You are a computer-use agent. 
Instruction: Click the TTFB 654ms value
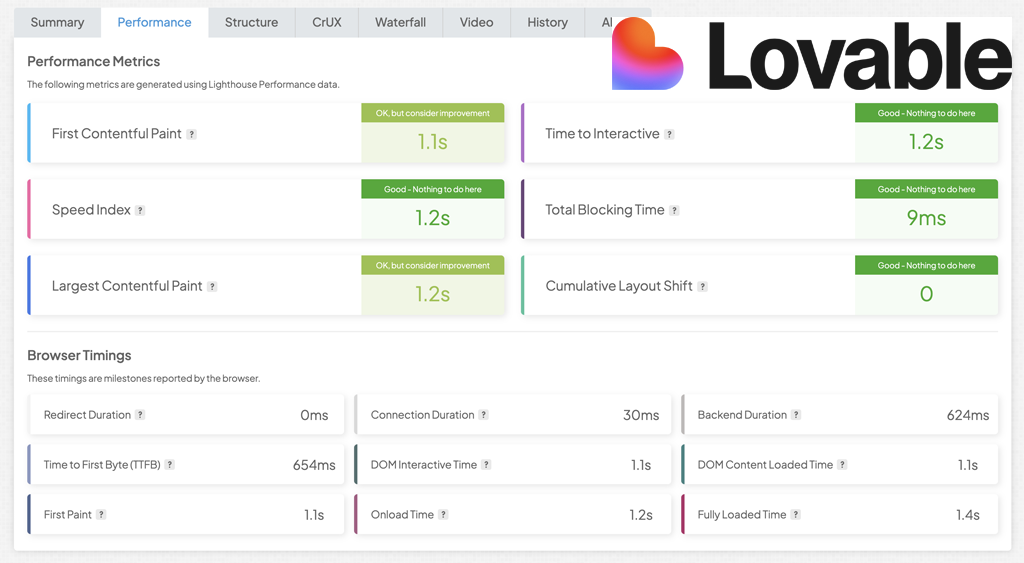click(x=314, y=465)
